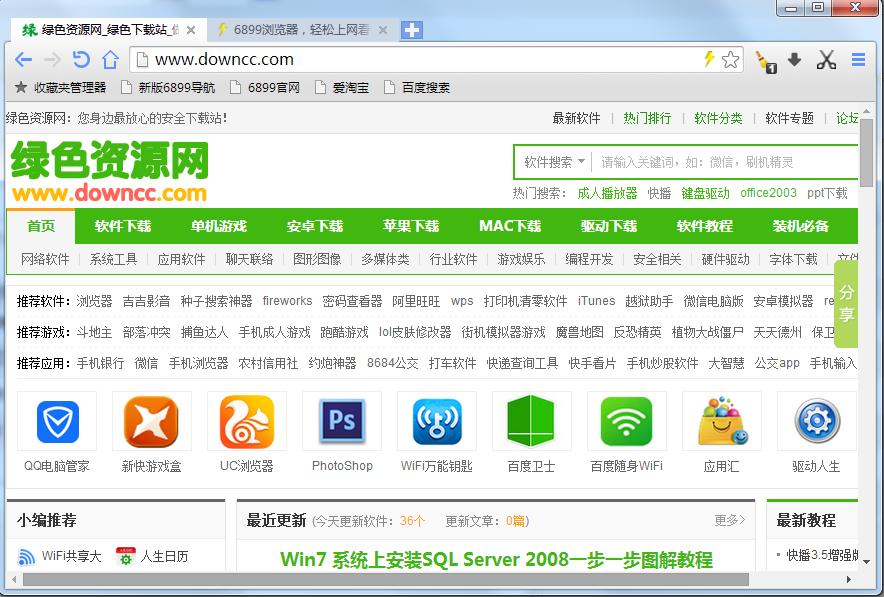The width and height of the screenshot is (884, 597).
Task: Toggle the lightning speed mode icon
Action: [709, 59]
